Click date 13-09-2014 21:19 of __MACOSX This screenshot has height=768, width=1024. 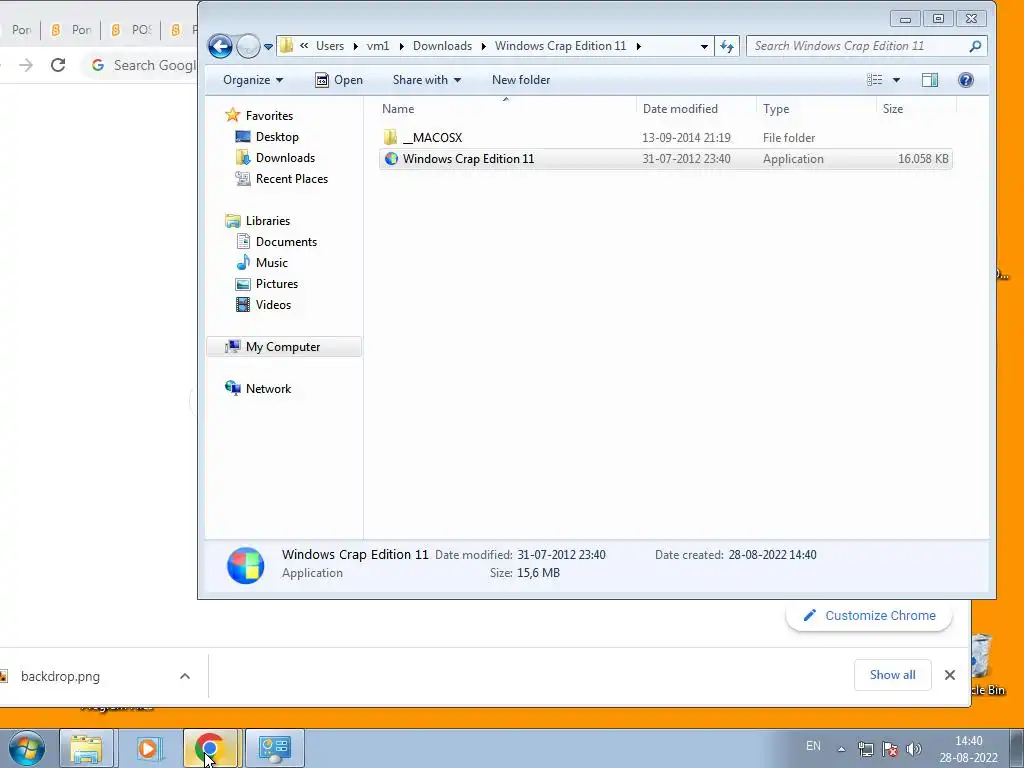(686, 138)
